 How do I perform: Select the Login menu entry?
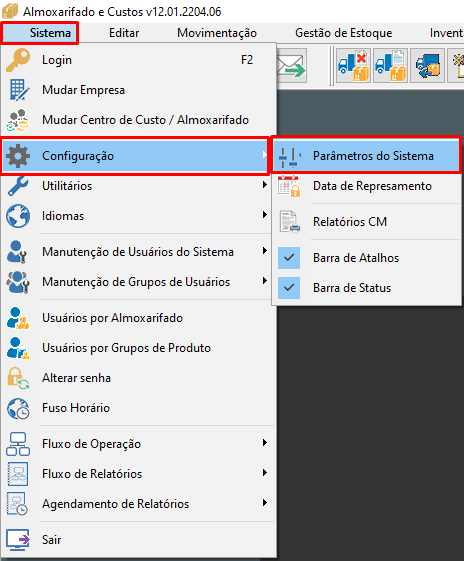click(138, 60)
